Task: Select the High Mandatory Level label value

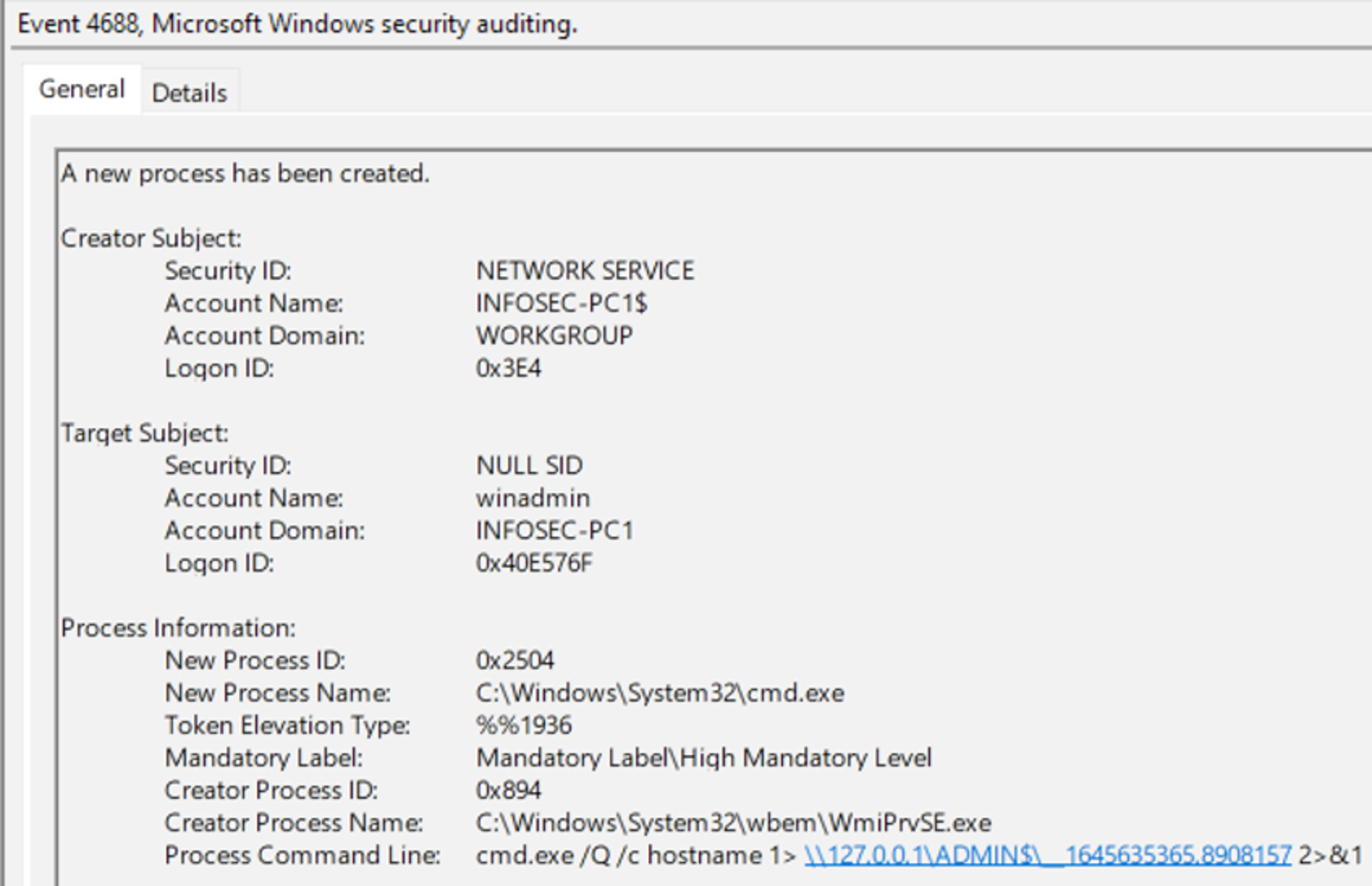Action: click(x=704, y=759)
